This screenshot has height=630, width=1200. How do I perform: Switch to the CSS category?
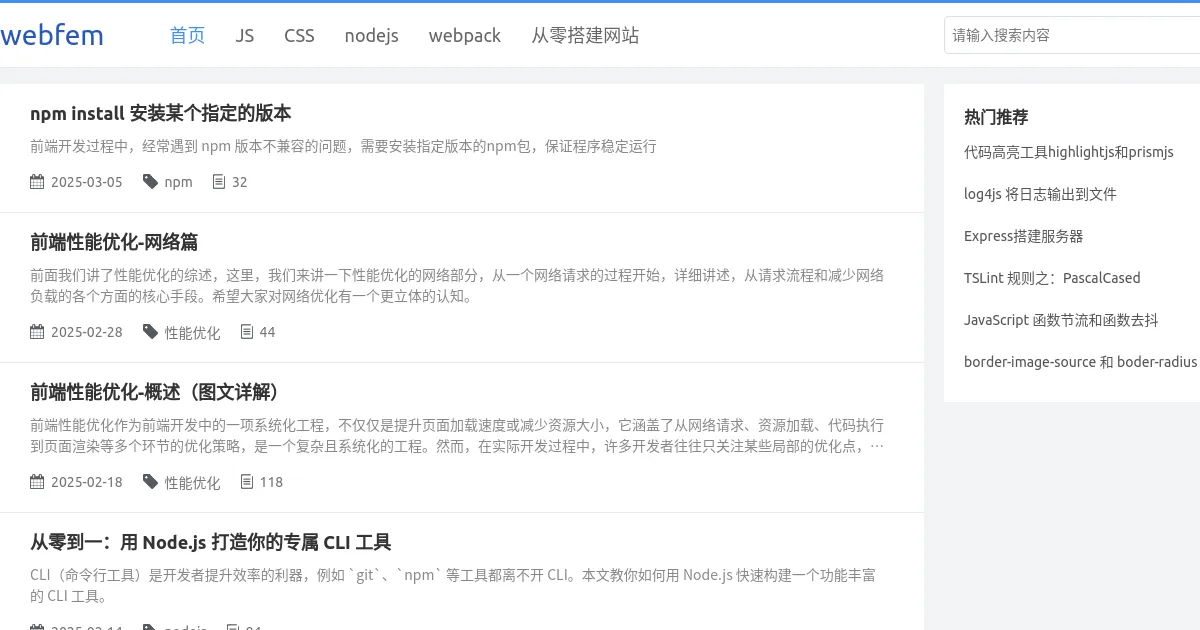point(299,35)
